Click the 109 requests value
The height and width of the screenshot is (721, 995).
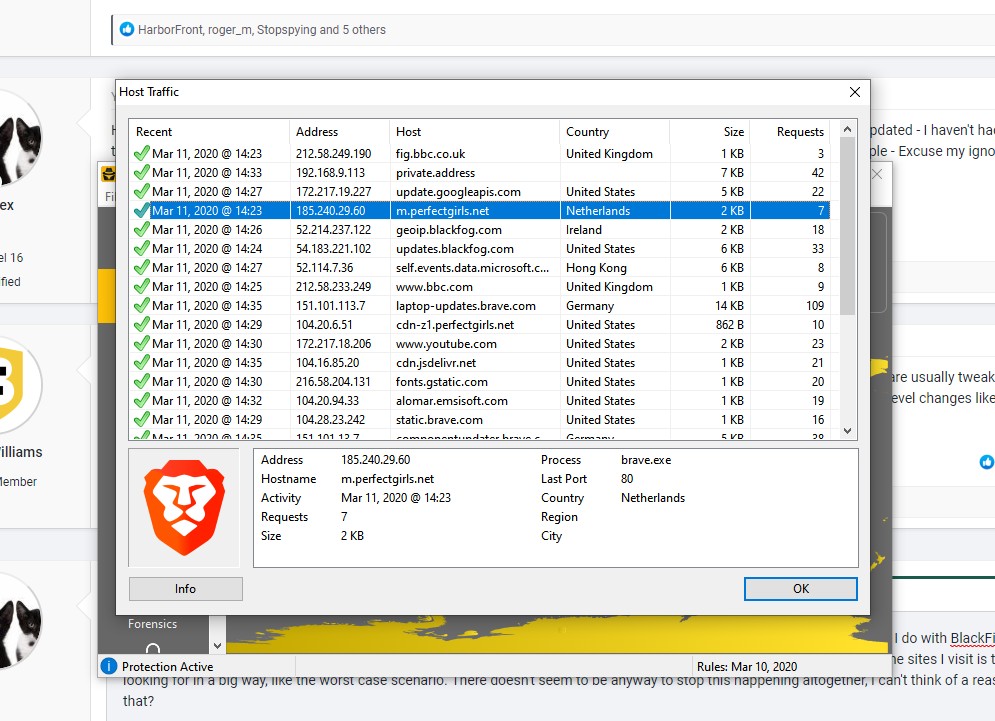click(815, 306)
